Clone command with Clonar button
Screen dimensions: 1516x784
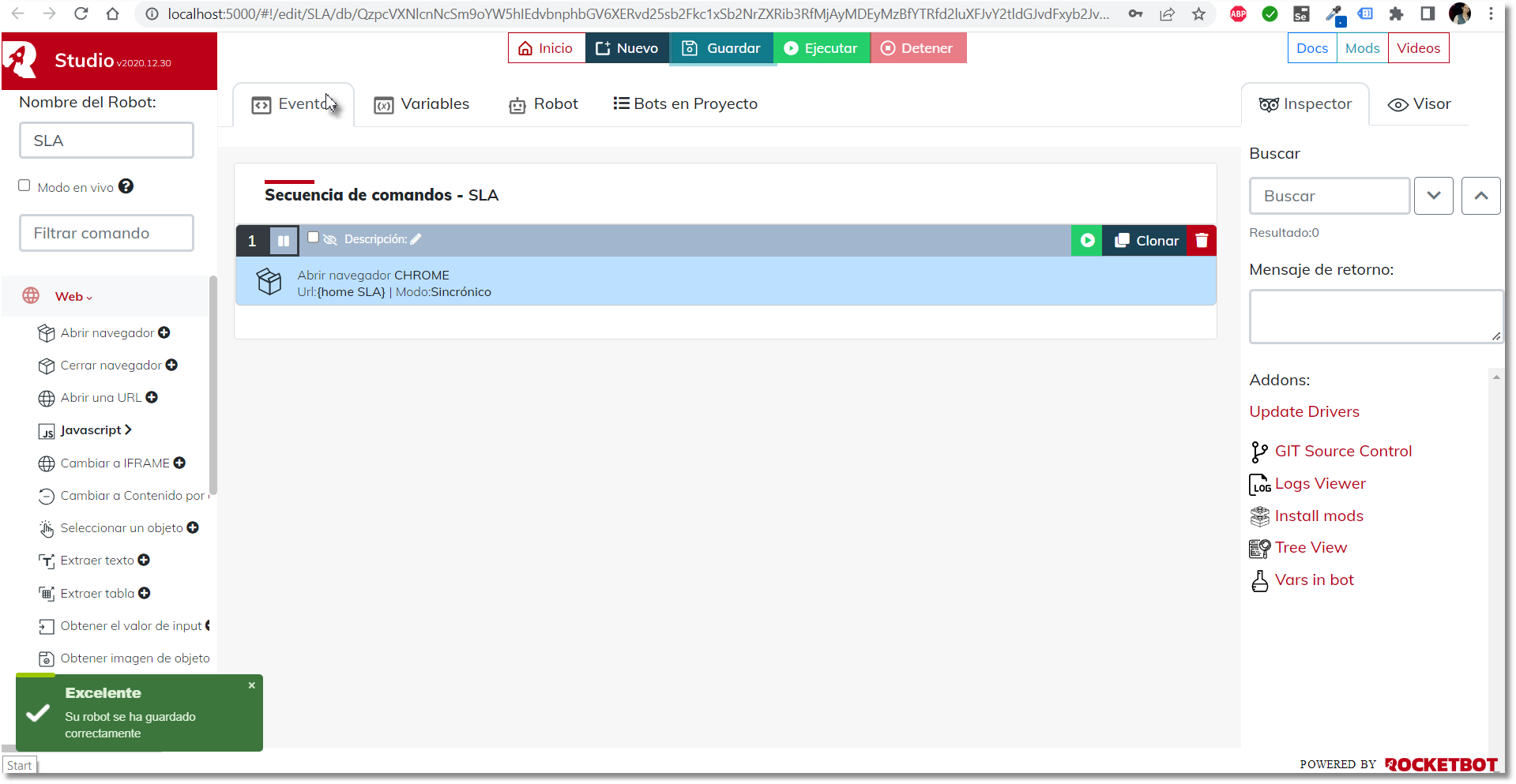[1145, 241]
